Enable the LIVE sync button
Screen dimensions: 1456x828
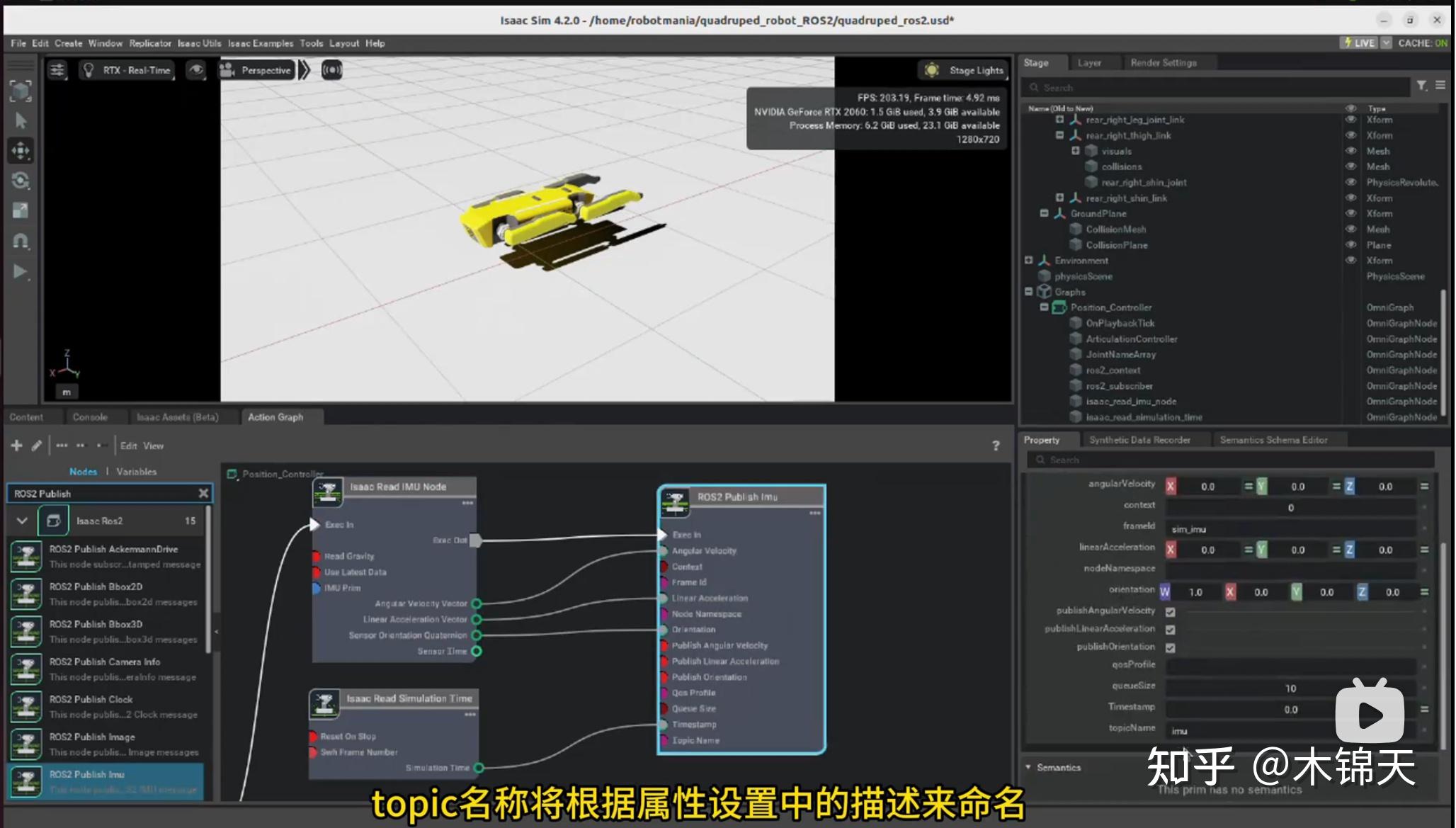(1357, 43)
